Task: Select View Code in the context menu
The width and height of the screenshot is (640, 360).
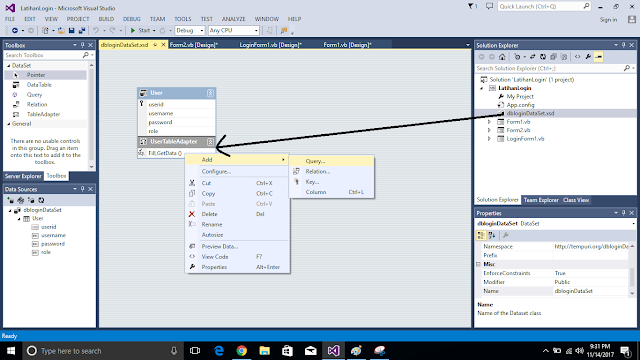Action: tap(238, 257)
